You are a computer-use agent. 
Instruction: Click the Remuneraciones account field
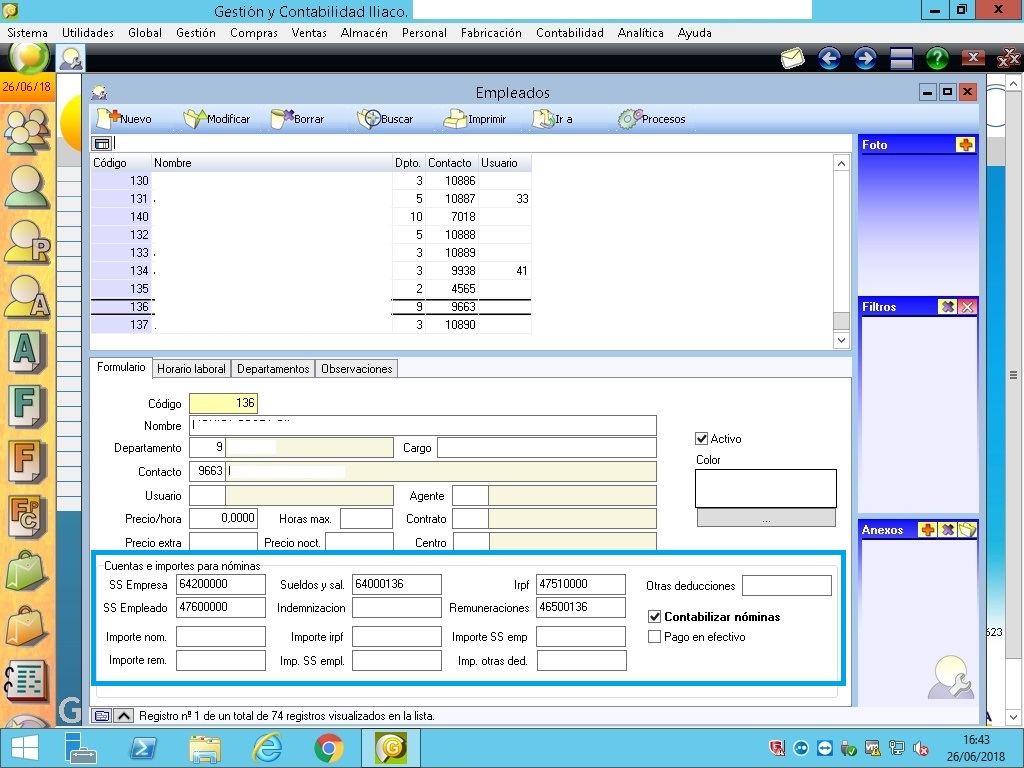pos(581,607)
